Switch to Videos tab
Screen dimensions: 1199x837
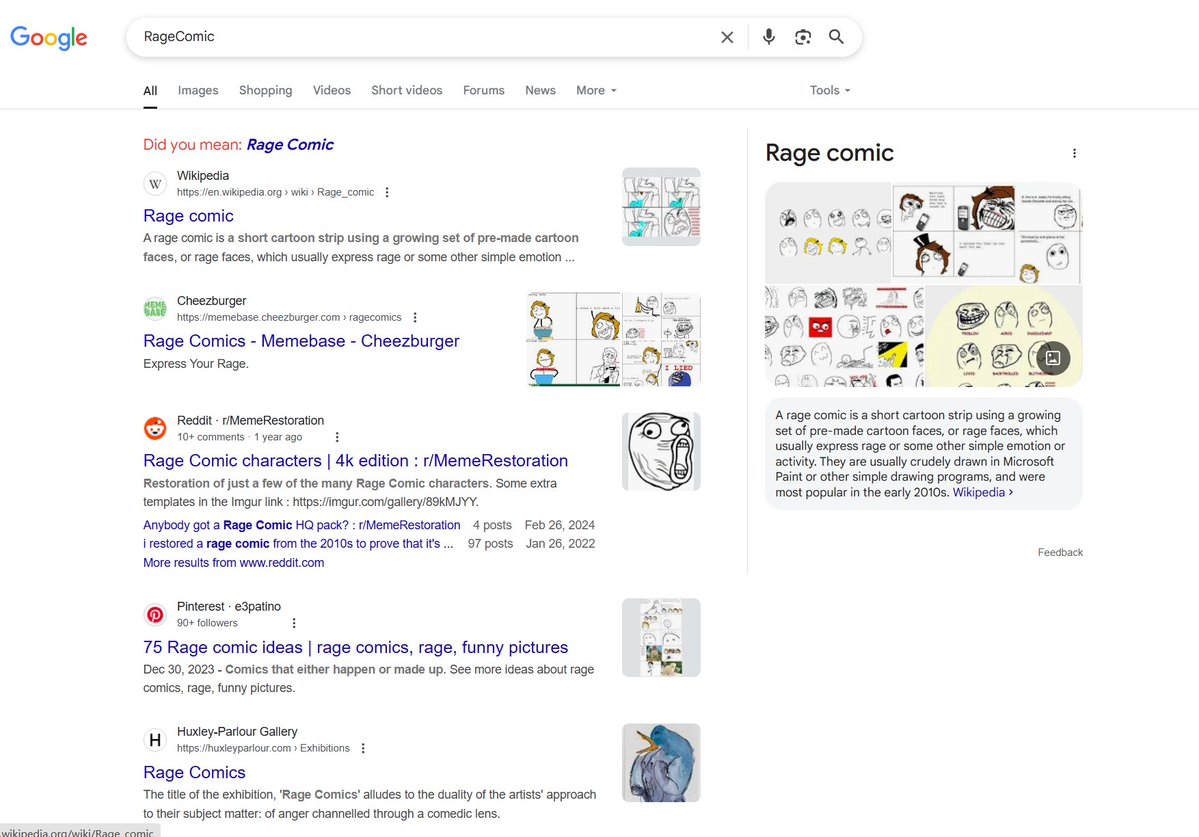(x=332, y=90)
